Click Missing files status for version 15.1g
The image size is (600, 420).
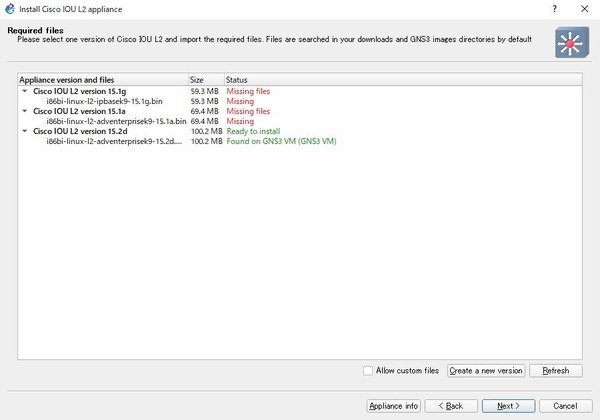click(248, 91)
